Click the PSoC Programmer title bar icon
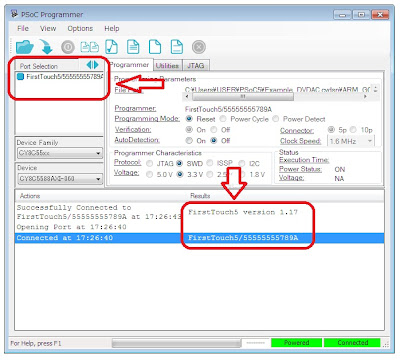Viewport: 400px width, 361px height. click(14, 14)
